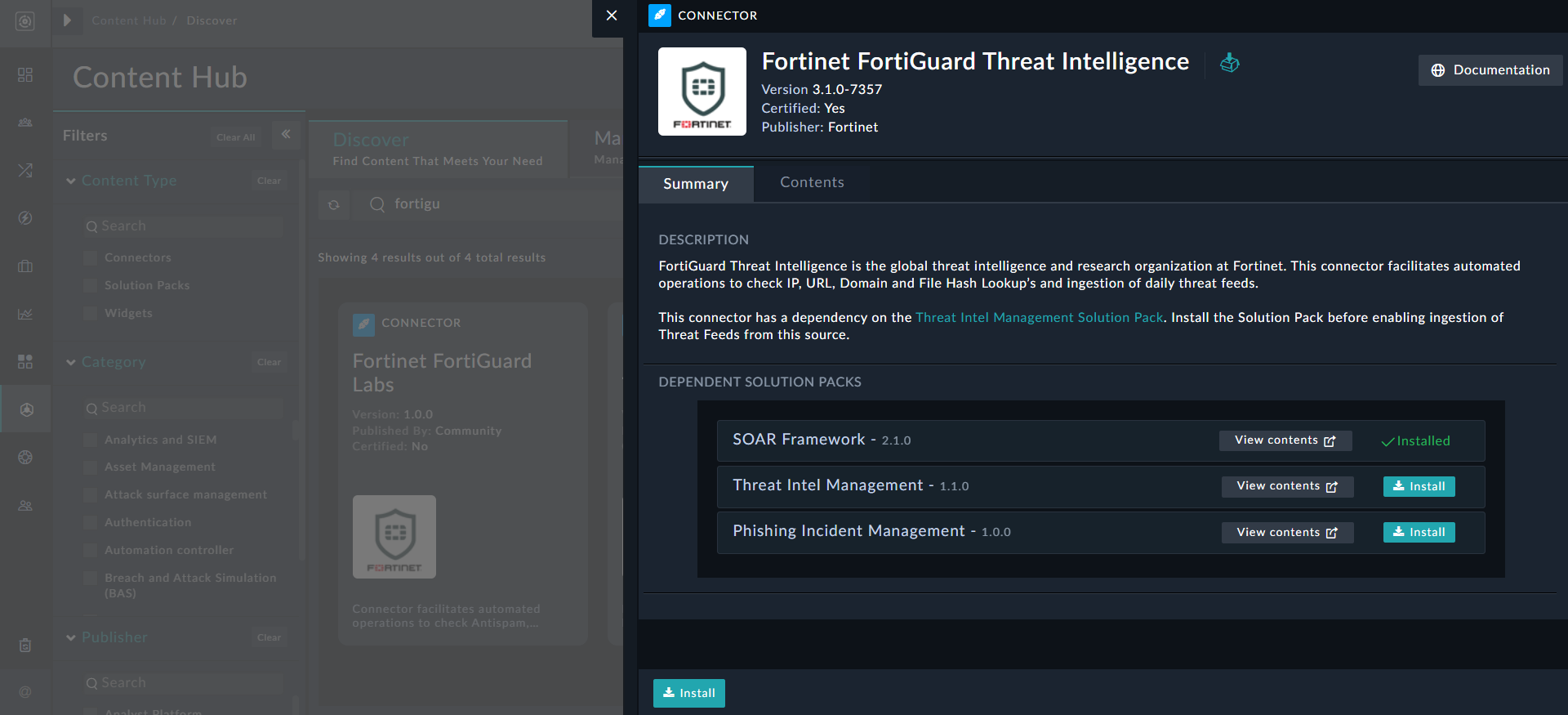This screenshot has height=715, width=1568.
Task: Click the Content Hub search field
Action: 490,204
